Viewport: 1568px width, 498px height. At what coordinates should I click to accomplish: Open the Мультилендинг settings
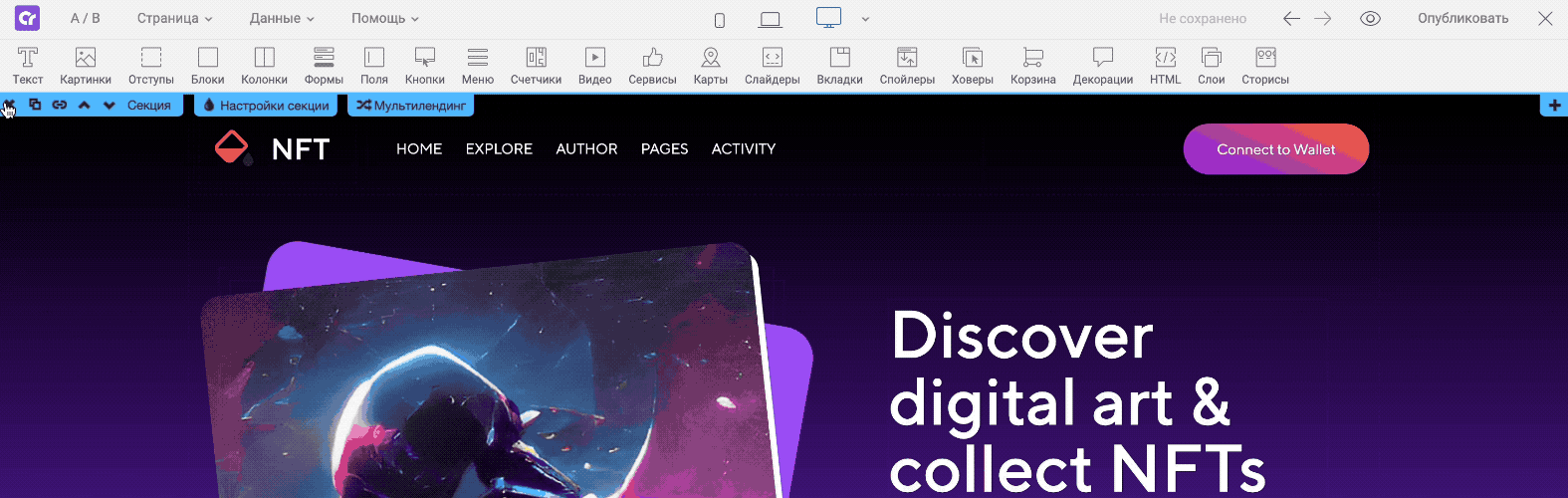tap(411, 105)
